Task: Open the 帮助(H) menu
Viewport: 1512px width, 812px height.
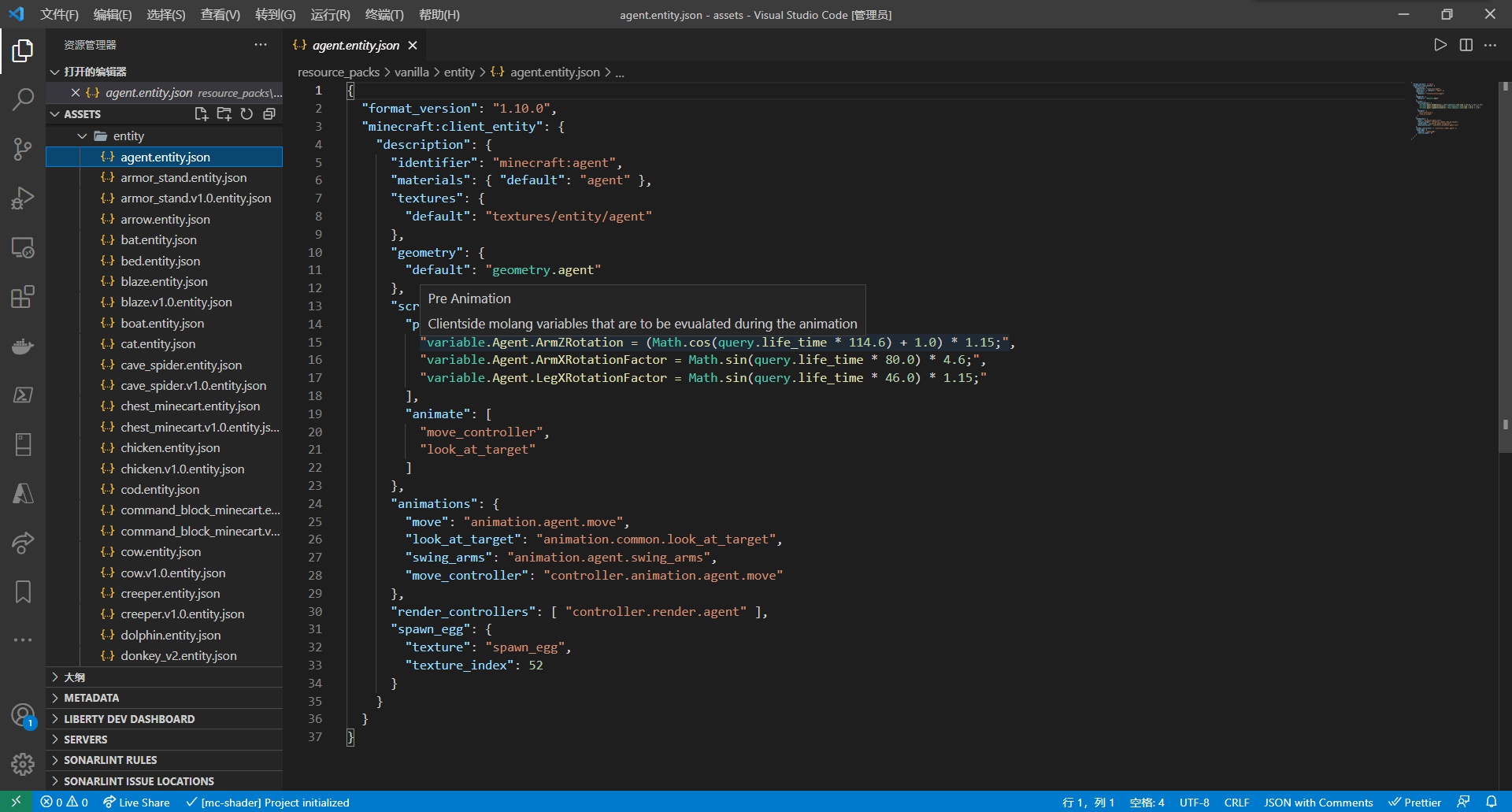Action: (x=439, y=14)
